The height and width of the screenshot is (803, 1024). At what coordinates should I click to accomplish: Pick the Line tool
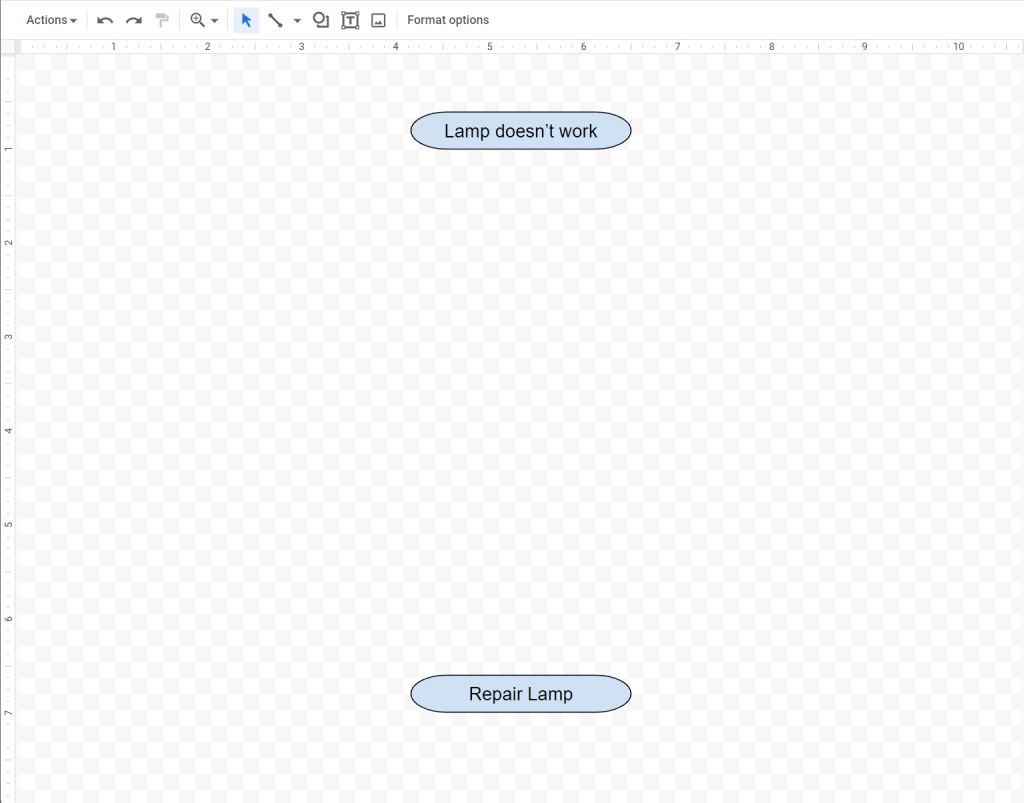point(275,19)
